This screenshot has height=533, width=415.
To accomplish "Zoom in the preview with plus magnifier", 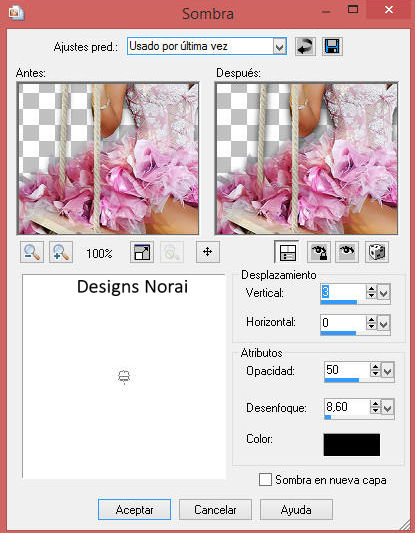I will tap(61, 252).
